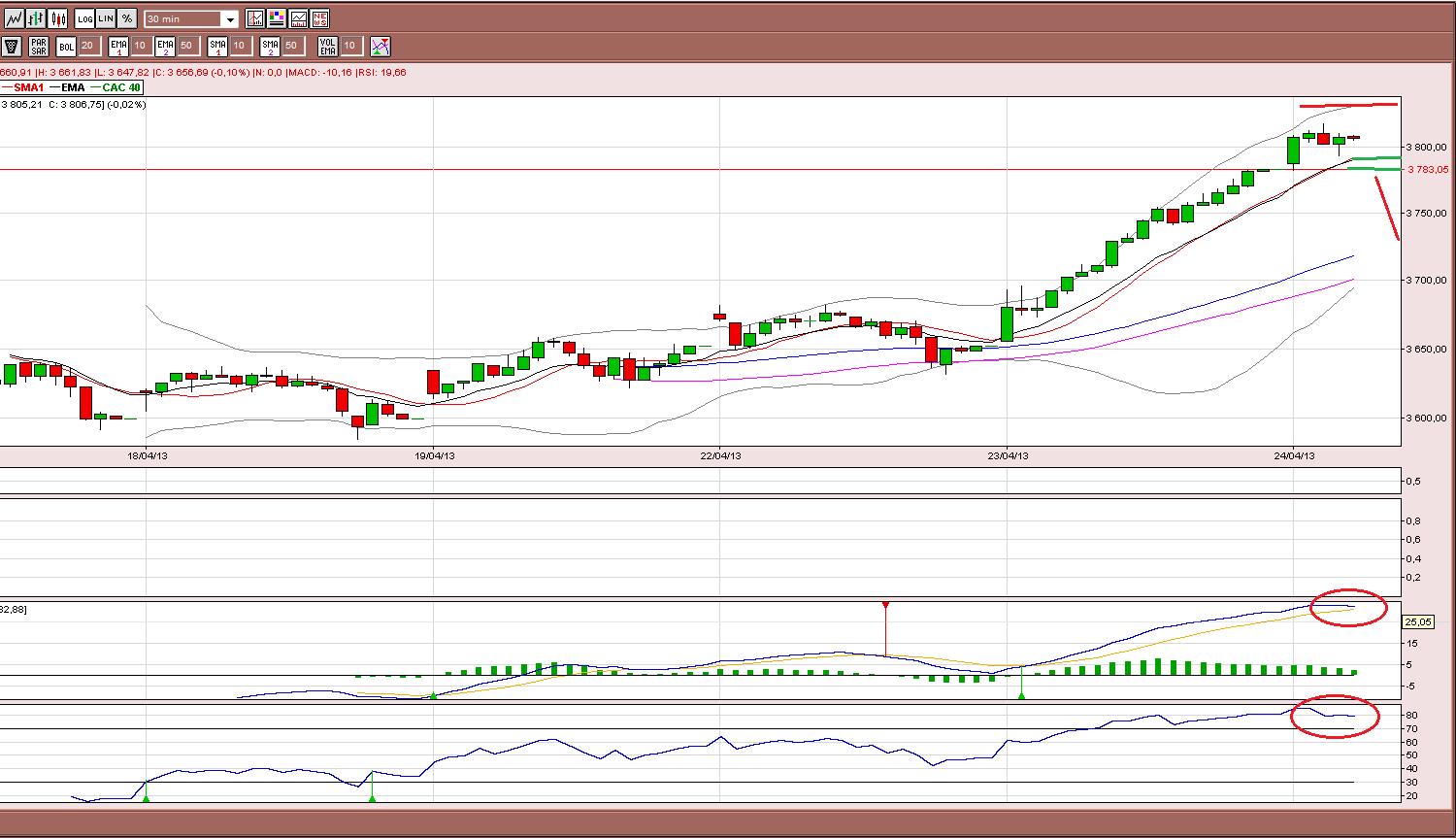This screenshot has height=838, width=1456.
Task: Open the 30 min timeframe dropdown
Action: tap(191, 19)
